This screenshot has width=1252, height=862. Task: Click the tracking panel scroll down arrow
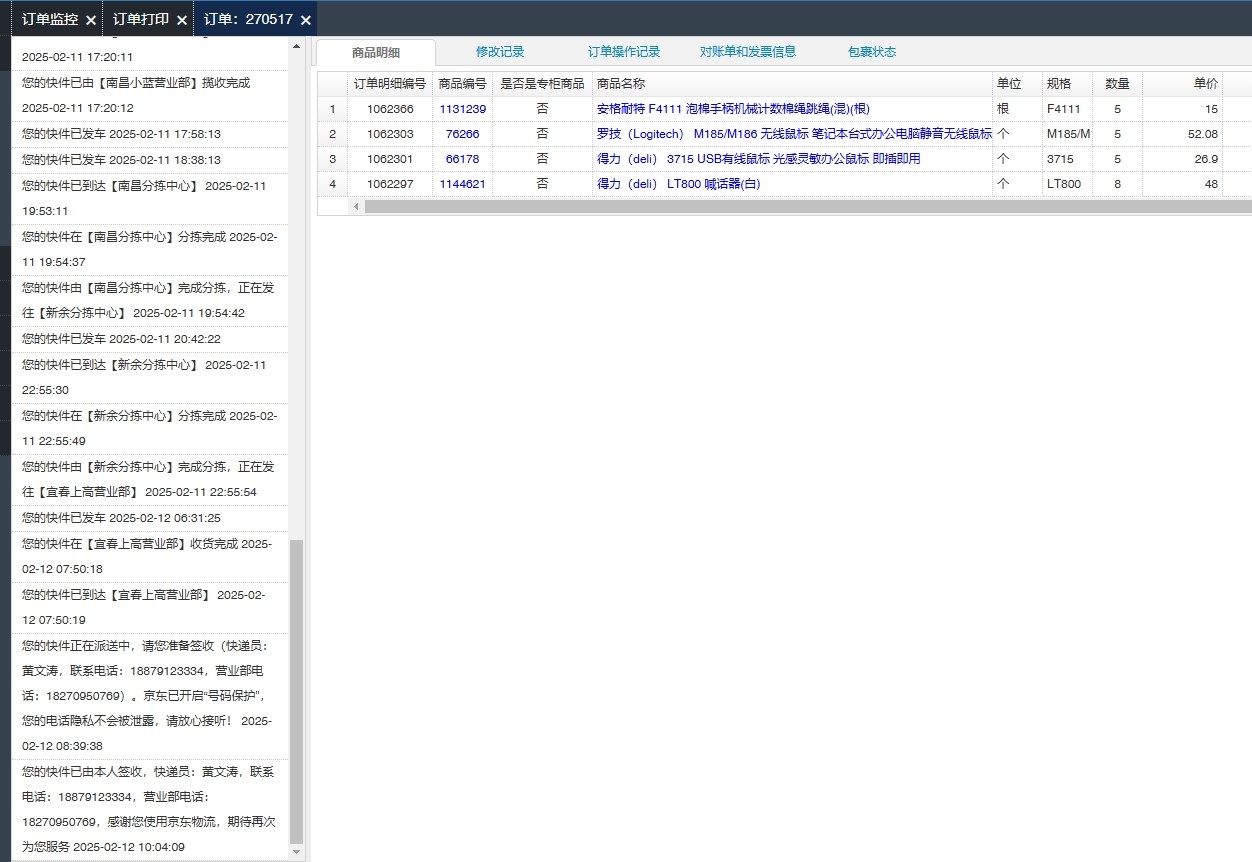pyautogui.click(x=296, y=852)
